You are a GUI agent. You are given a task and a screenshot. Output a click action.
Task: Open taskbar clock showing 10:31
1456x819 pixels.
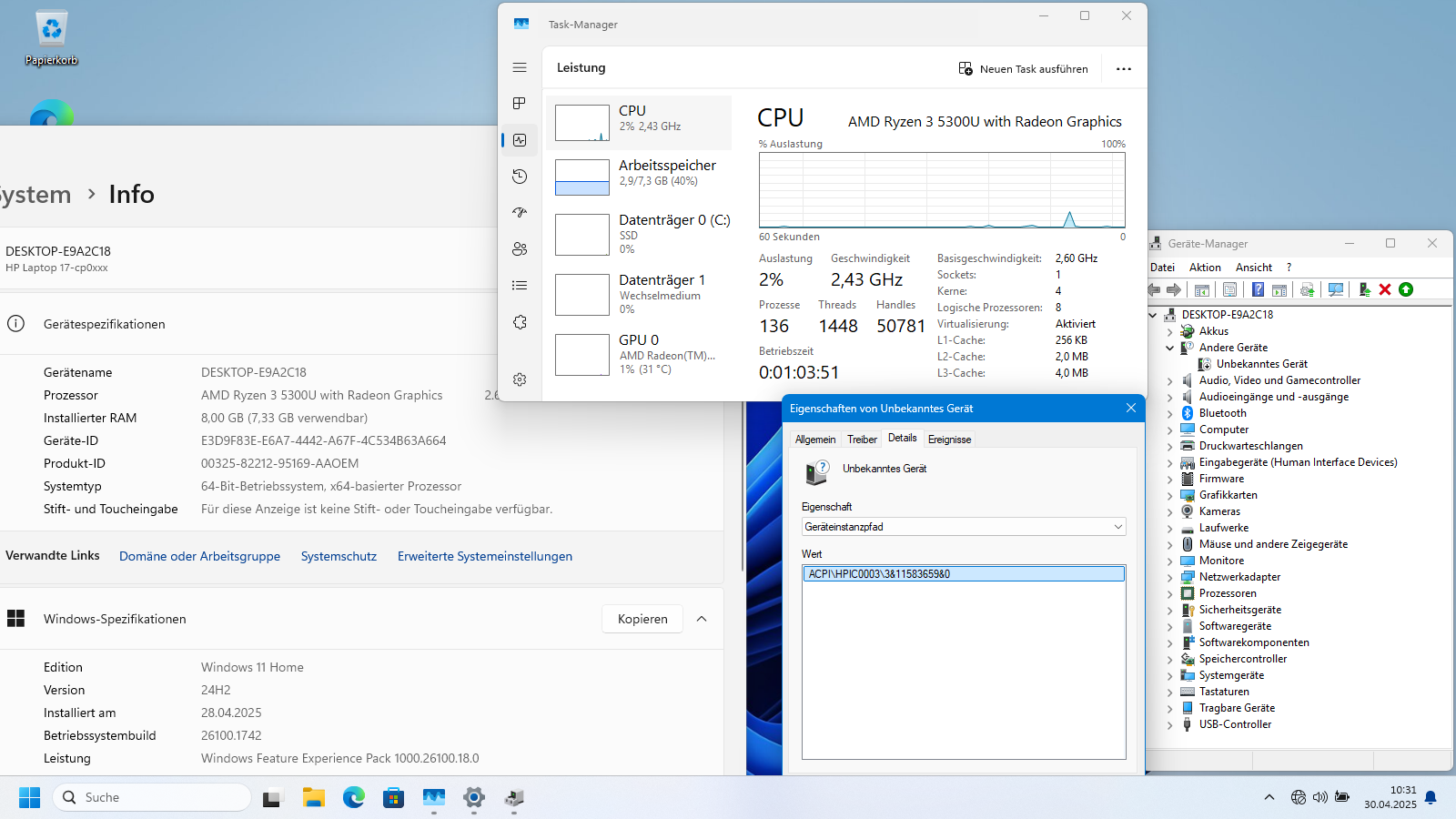coord(1390,798)
